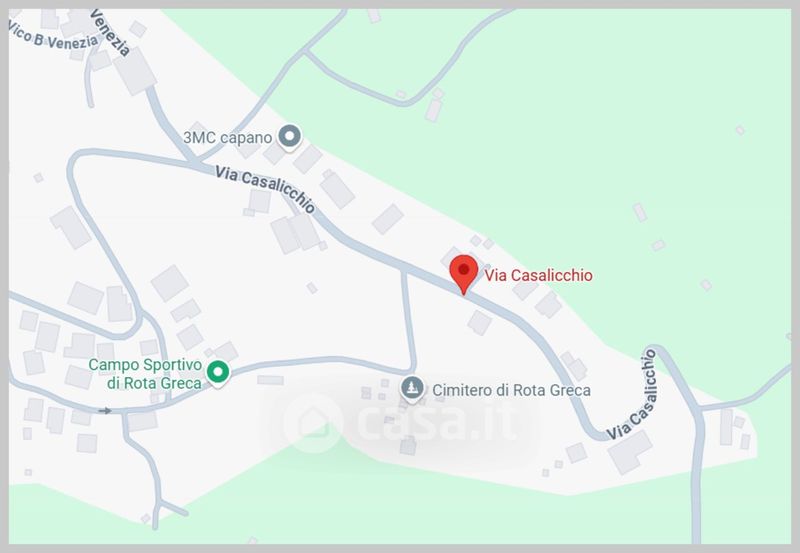Click the red Via Casalicchio location pin
The image size is (800, 553).
click(464, 274)
